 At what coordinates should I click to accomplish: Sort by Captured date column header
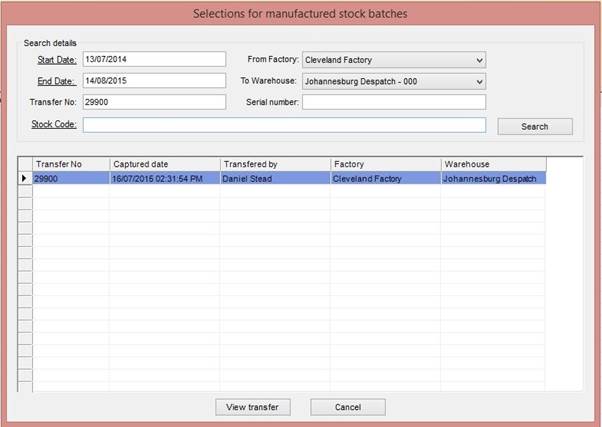point(164,163)
